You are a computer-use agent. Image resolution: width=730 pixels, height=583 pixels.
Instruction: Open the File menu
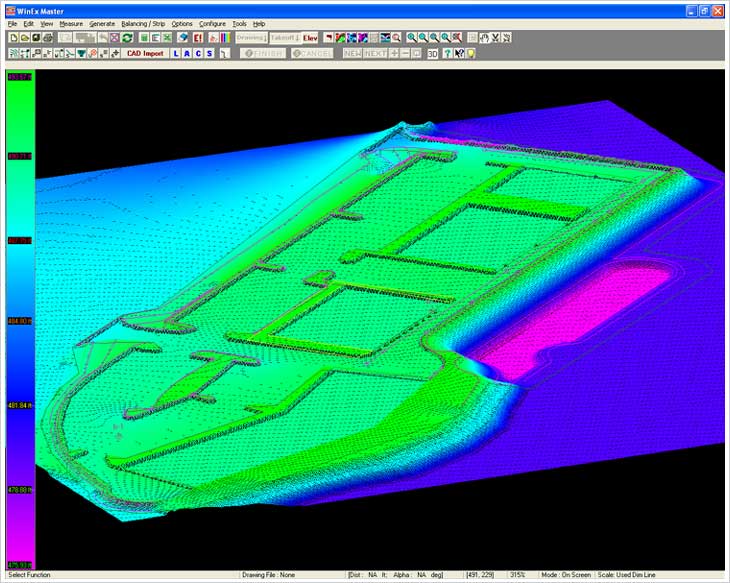point(13,24)
